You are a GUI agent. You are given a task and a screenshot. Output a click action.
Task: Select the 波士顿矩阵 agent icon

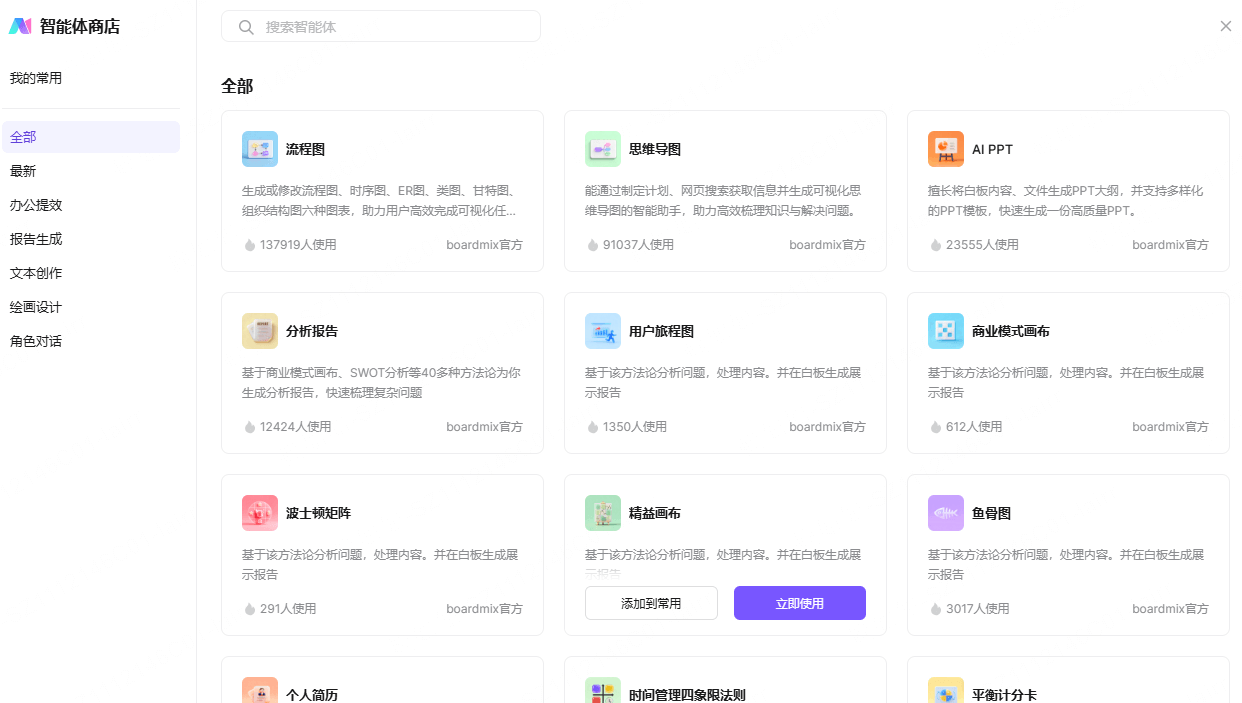point(260,513)
